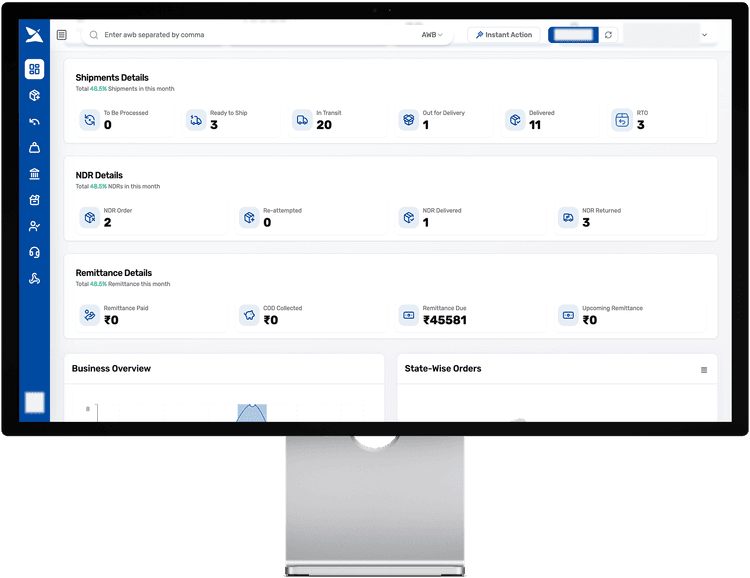
Task: Open the State-Wise Orders hamburger menu
Action: [704, 370]
